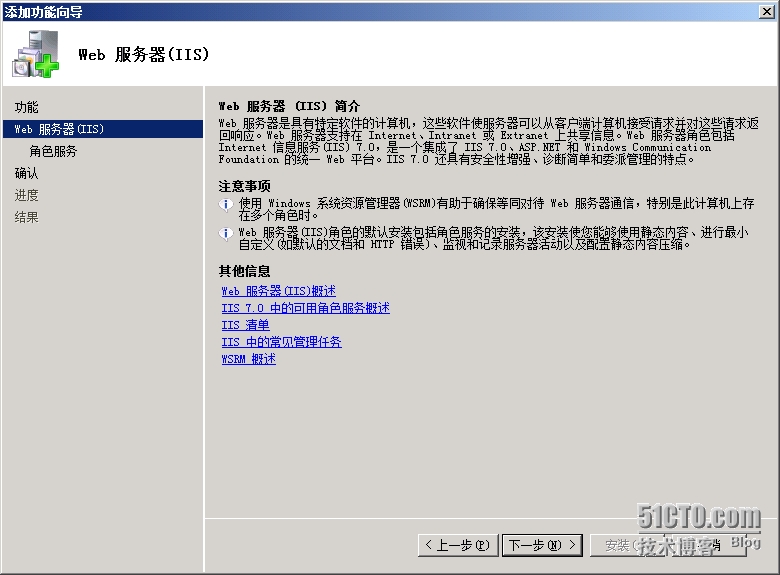Click info icon beside default install note
780x575 pixels.
point(226,233)
